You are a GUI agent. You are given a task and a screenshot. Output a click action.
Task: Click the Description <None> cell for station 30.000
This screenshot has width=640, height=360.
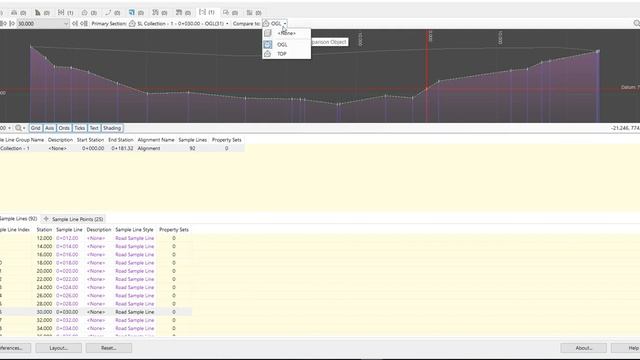[96, 312]
